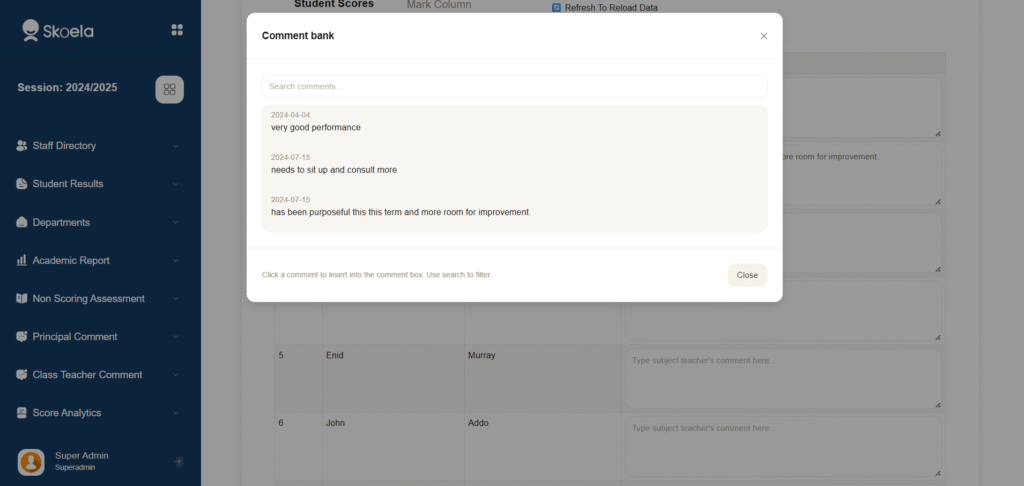The height and width of the screenshot is (486, 1024).
Task: Click the Super Admin avatar icon
Action: pyautogui.click(x=32, y=461)
